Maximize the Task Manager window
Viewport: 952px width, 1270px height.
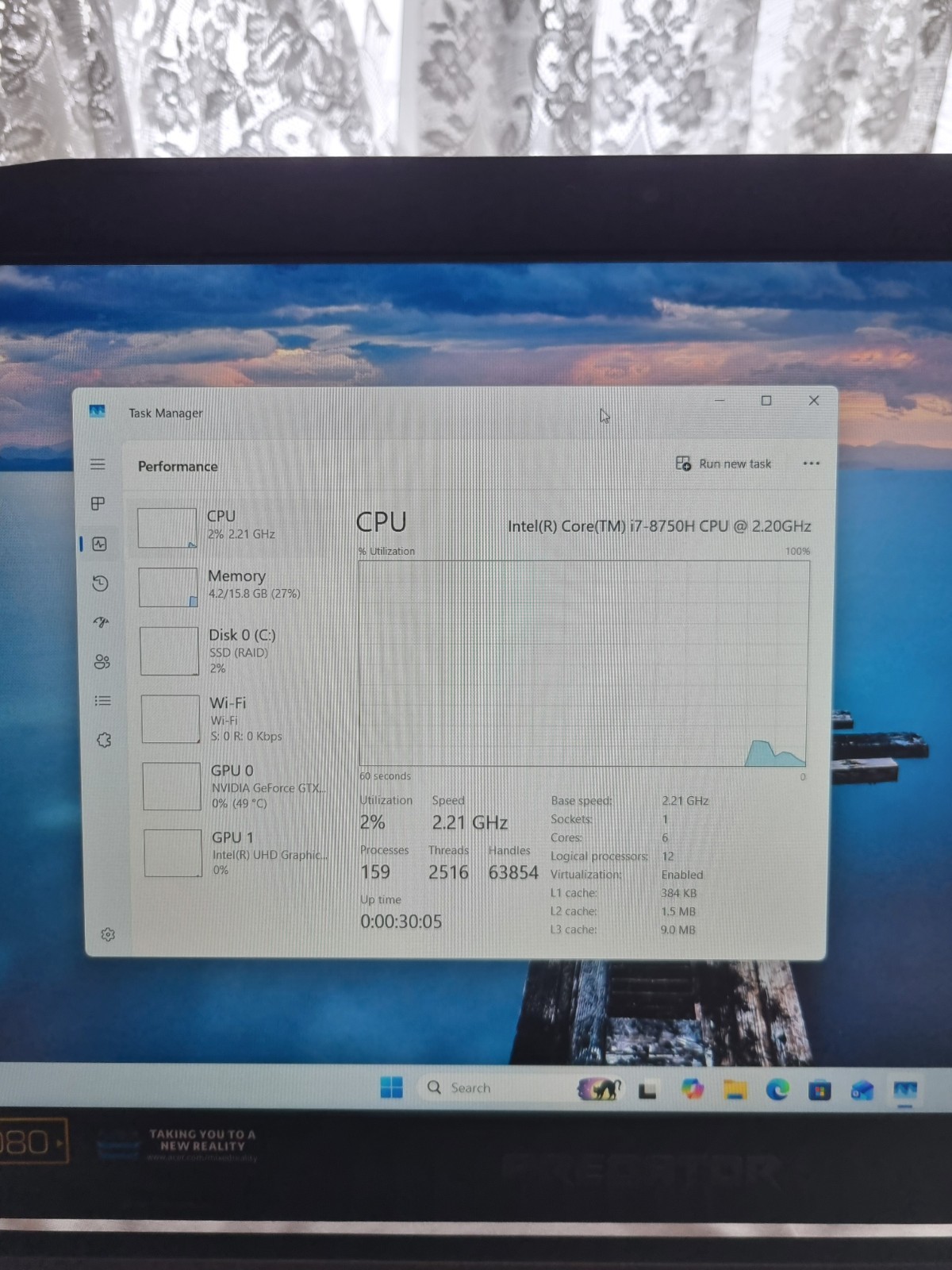coord(766,401)
